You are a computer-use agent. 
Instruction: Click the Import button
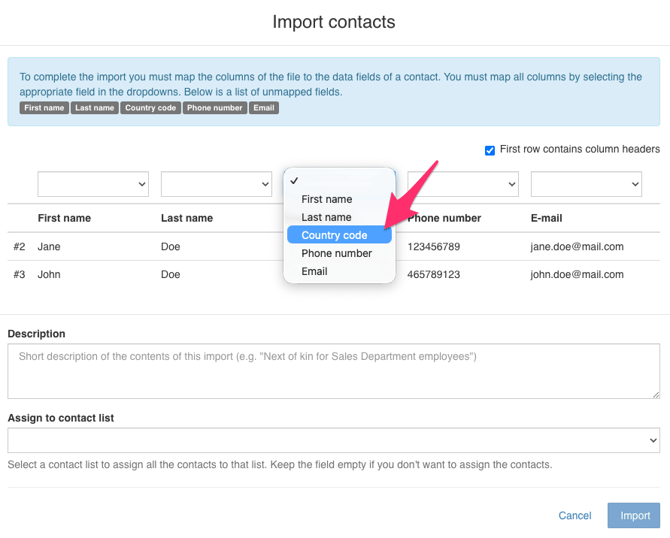coord(634,515)
